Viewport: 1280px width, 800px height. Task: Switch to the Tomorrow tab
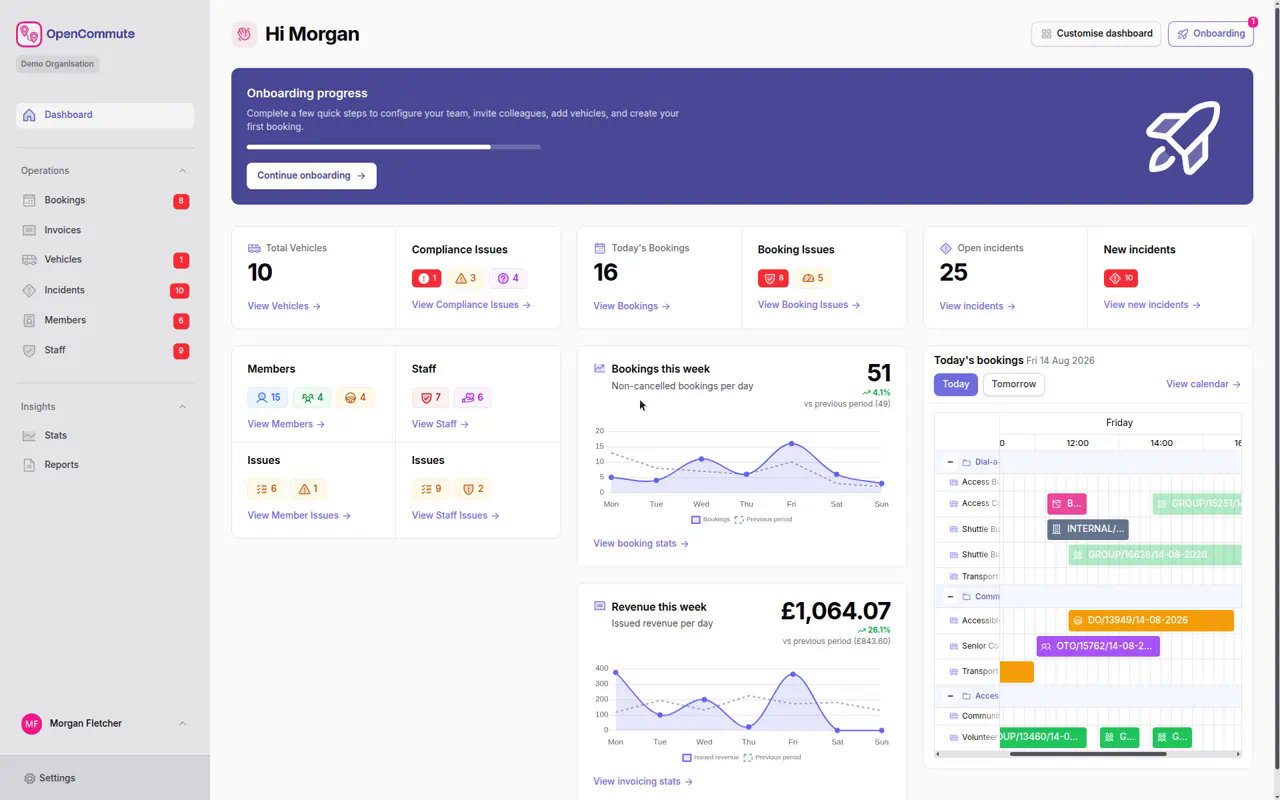coord(1014,384)
